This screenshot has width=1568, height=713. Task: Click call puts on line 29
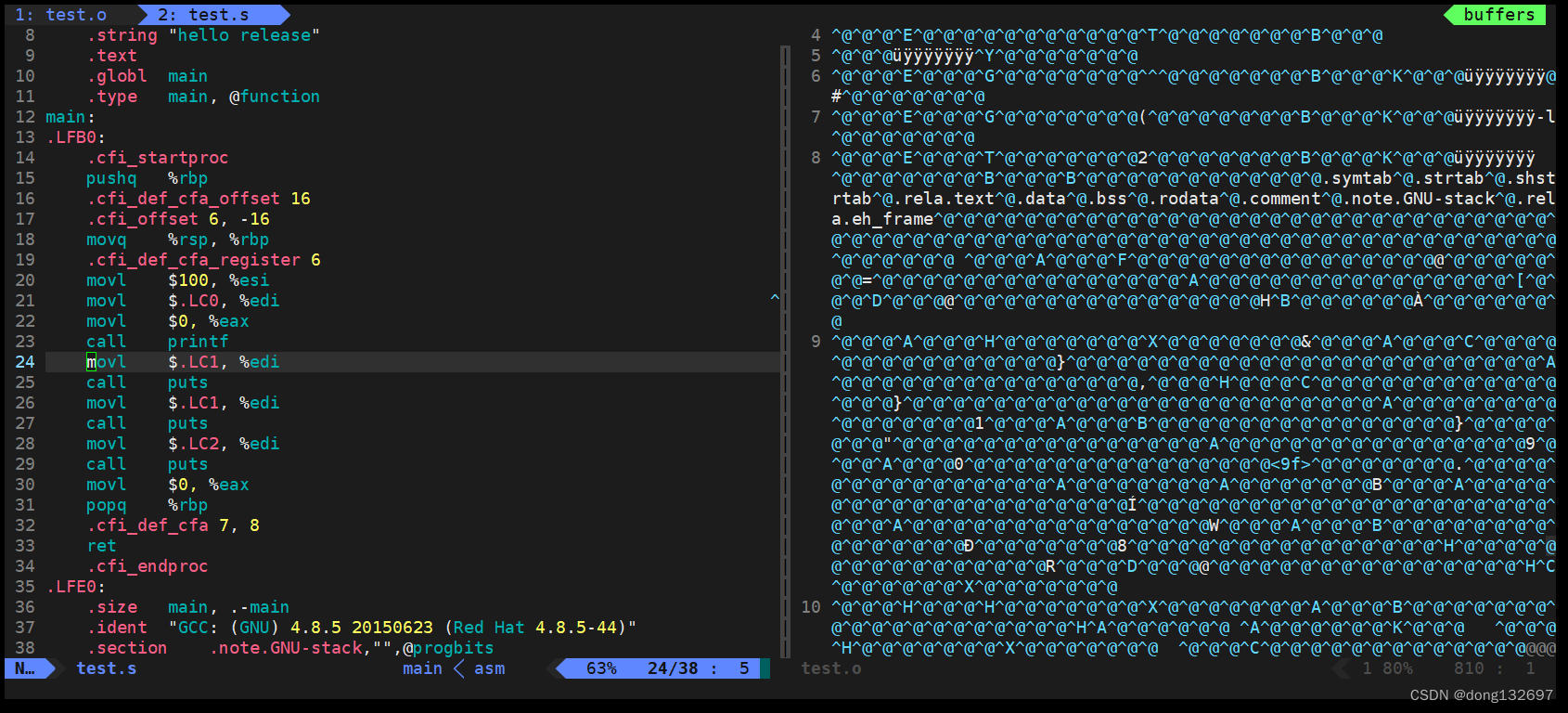click(x=148, y=464)
